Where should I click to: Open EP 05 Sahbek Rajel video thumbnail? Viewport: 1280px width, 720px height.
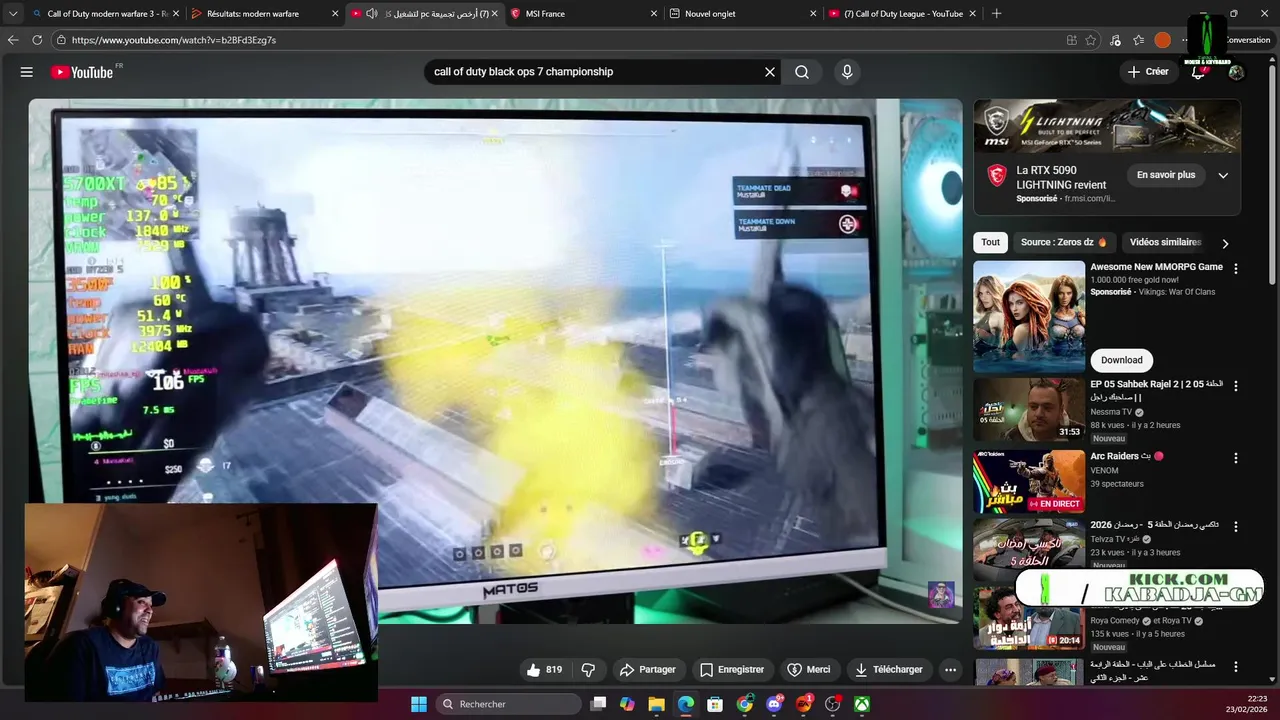[x=1029, y=410]
